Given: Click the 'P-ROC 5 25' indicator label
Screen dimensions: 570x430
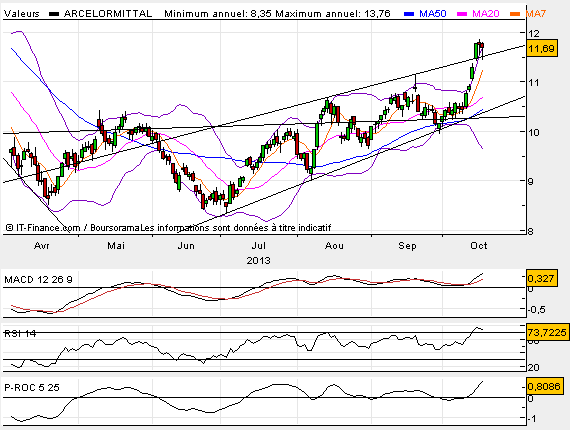Looking at the screenshot, I should click(32, 387).
